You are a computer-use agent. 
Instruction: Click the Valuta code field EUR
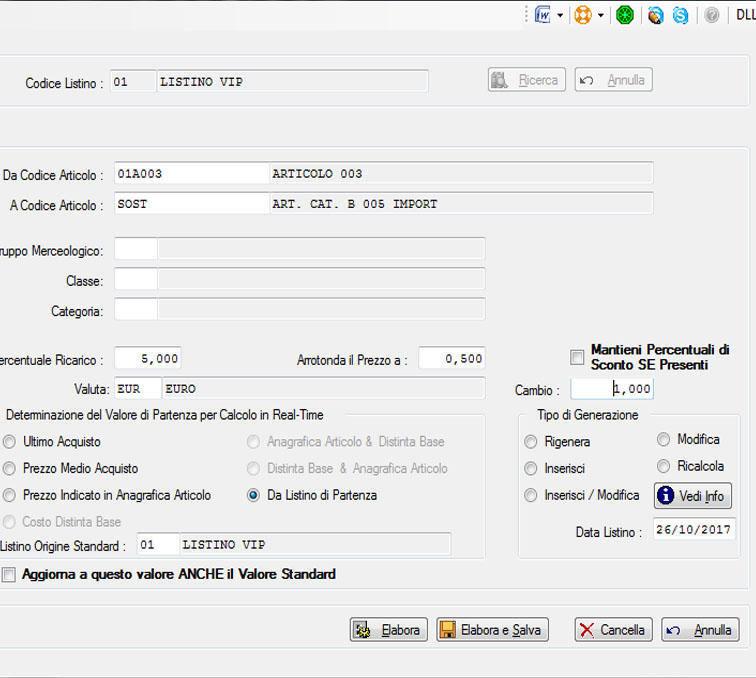click(x=138, y=389)
